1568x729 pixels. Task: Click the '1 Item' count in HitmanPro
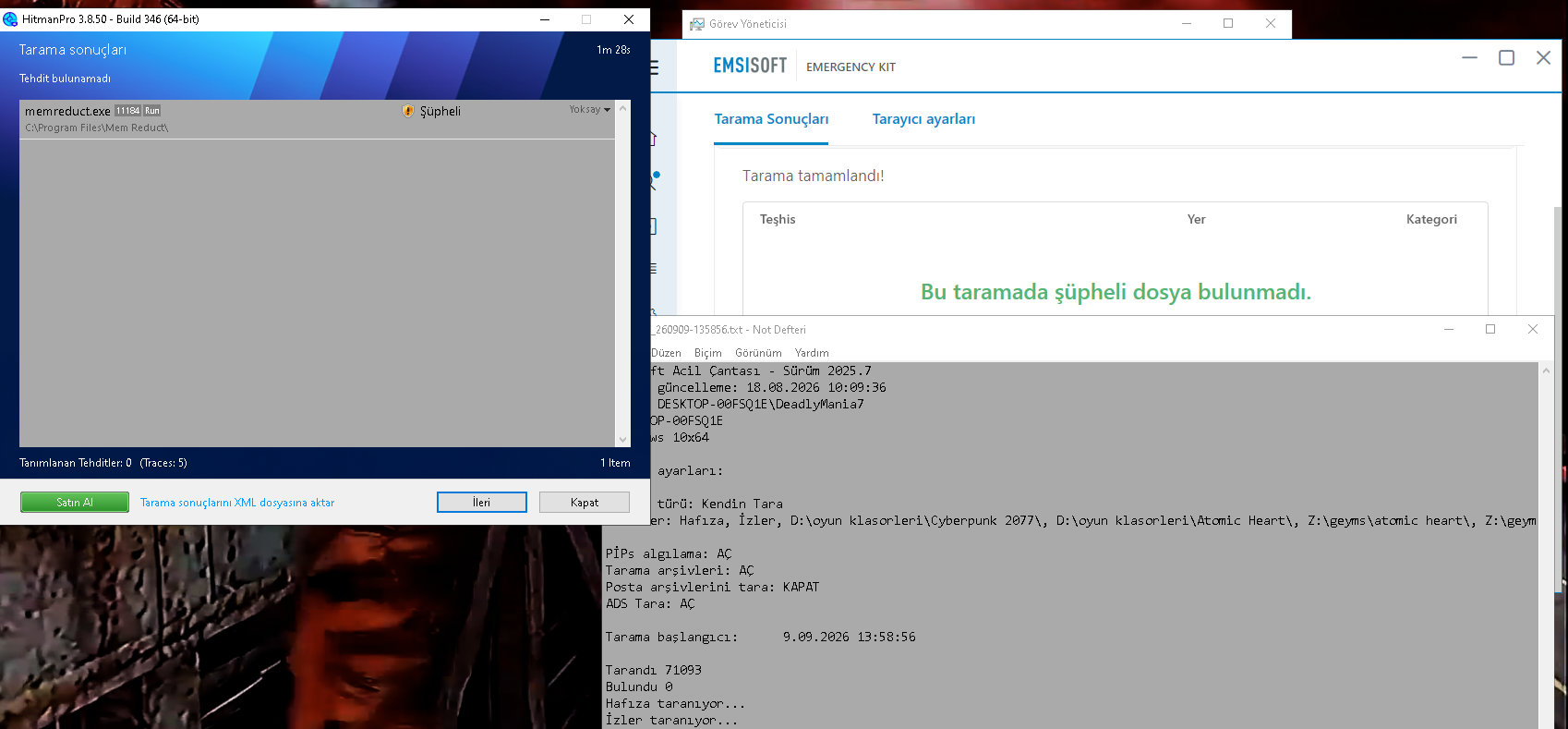pyautogui.click(x=615, y=463)
